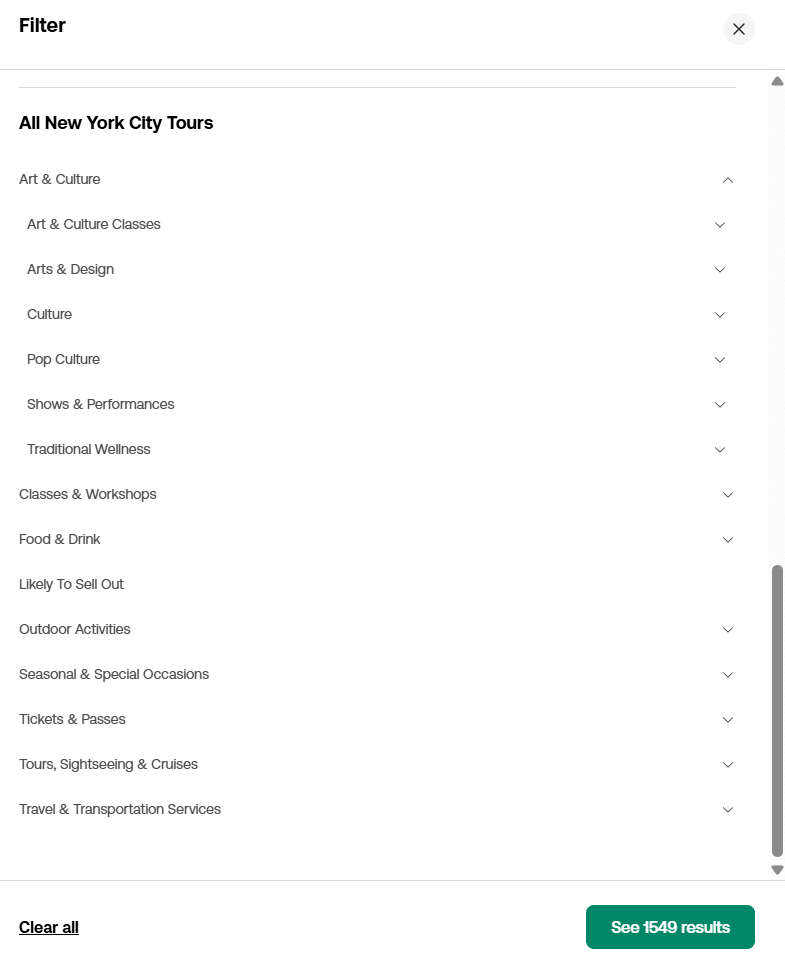Expand Shows & Performances chevron arrow
The image size is (785, 958).
(720, 404)
